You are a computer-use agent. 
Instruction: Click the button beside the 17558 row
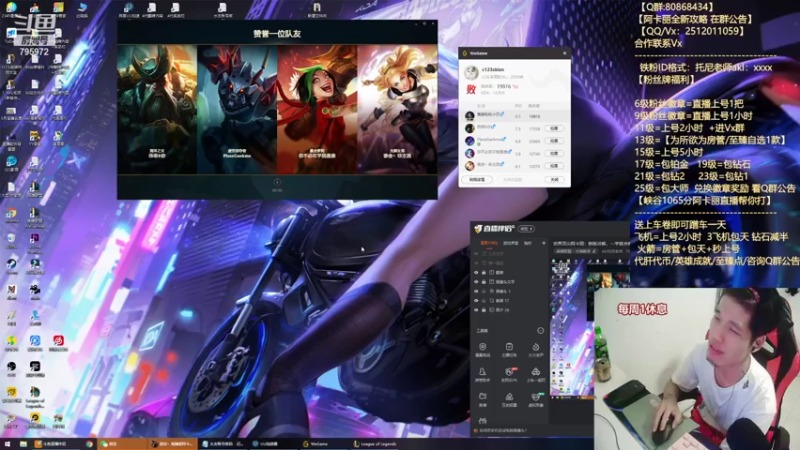(554, 129)
